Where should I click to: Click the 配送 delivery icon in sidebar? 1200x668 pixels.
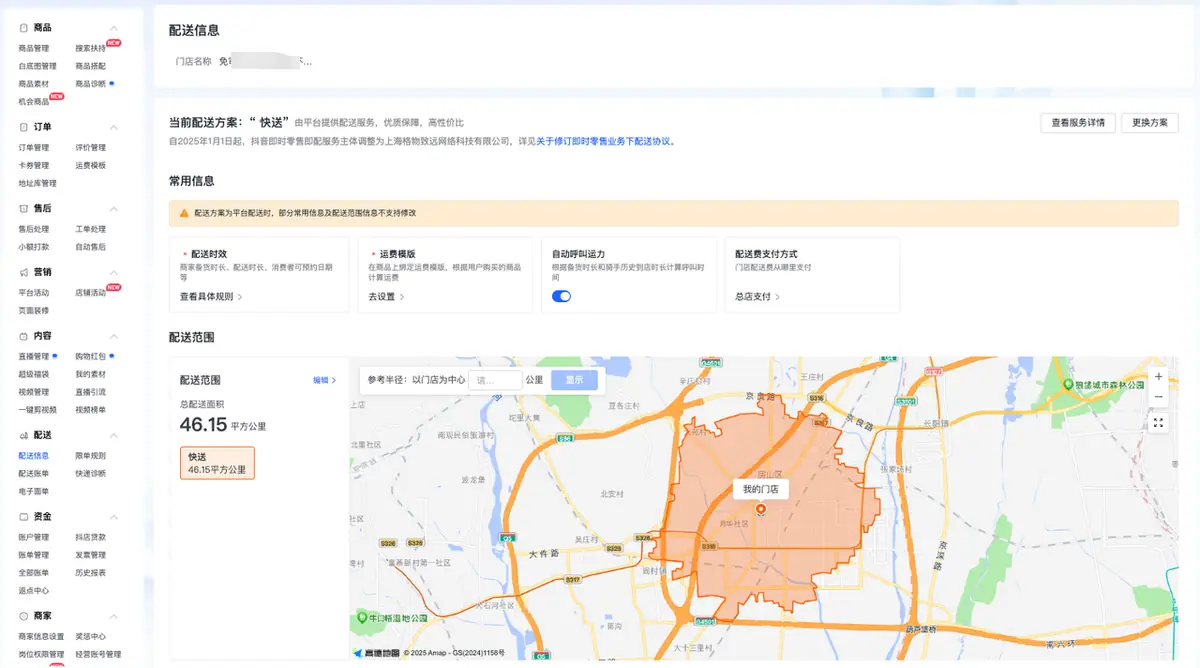24,435
